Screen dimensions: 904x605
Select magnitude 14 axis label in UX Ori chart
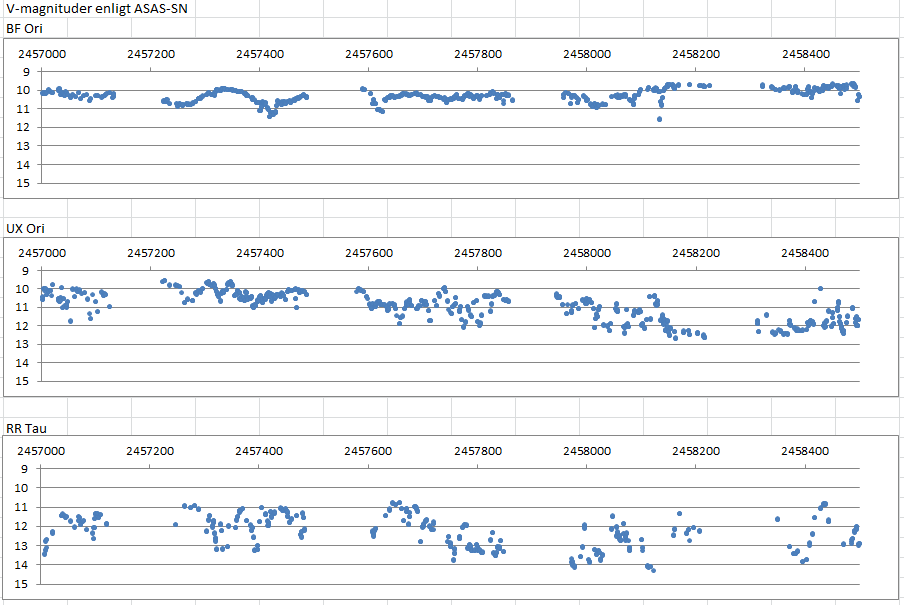pyautogui.click(x=24, y=363)
